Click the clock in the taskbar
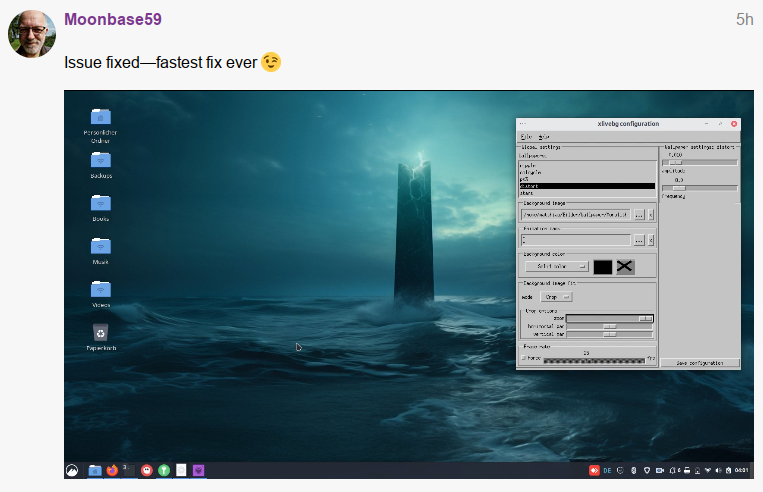The image size is (763, 492). pos(742,471)
